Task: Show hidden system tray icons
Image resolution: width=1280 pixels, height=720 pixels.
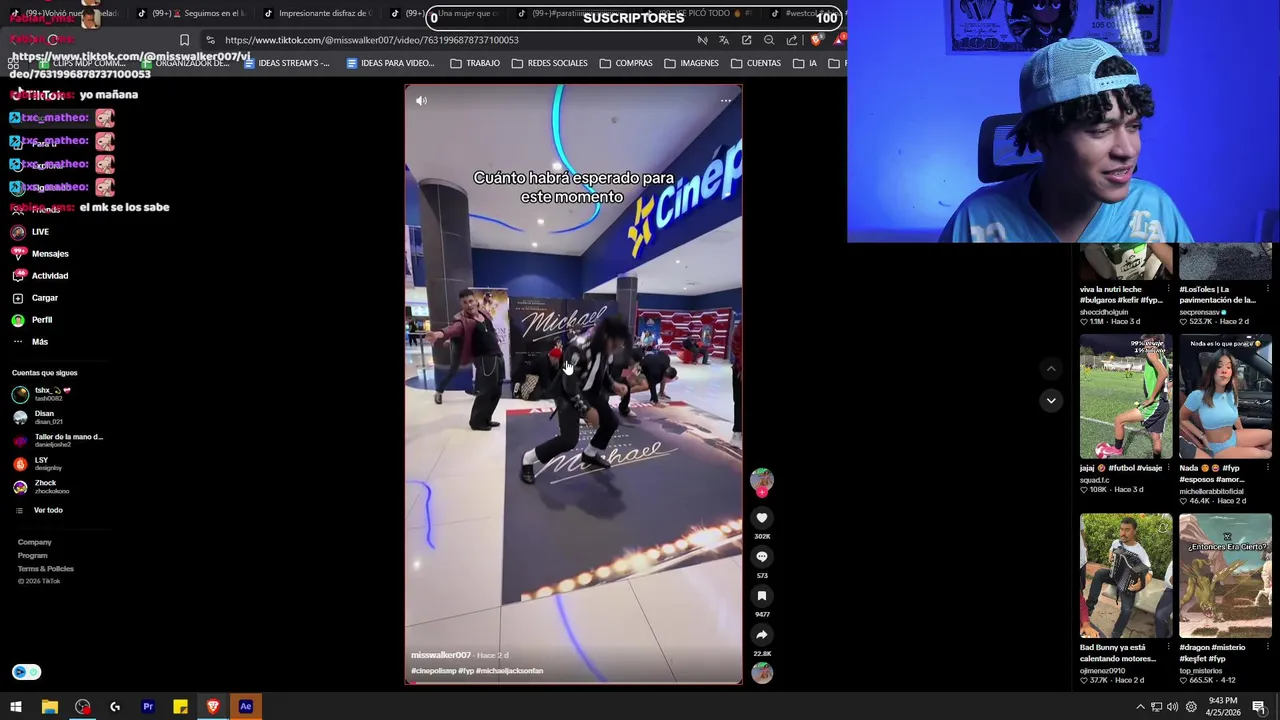Action: click(x=1140, y=707)
